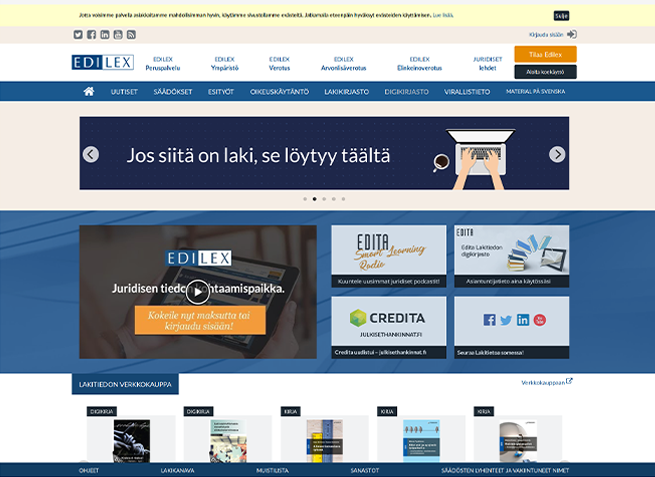Click the Verkkokauppaan link
Viewport: 655px width, 477px height.
coord(543,383)
